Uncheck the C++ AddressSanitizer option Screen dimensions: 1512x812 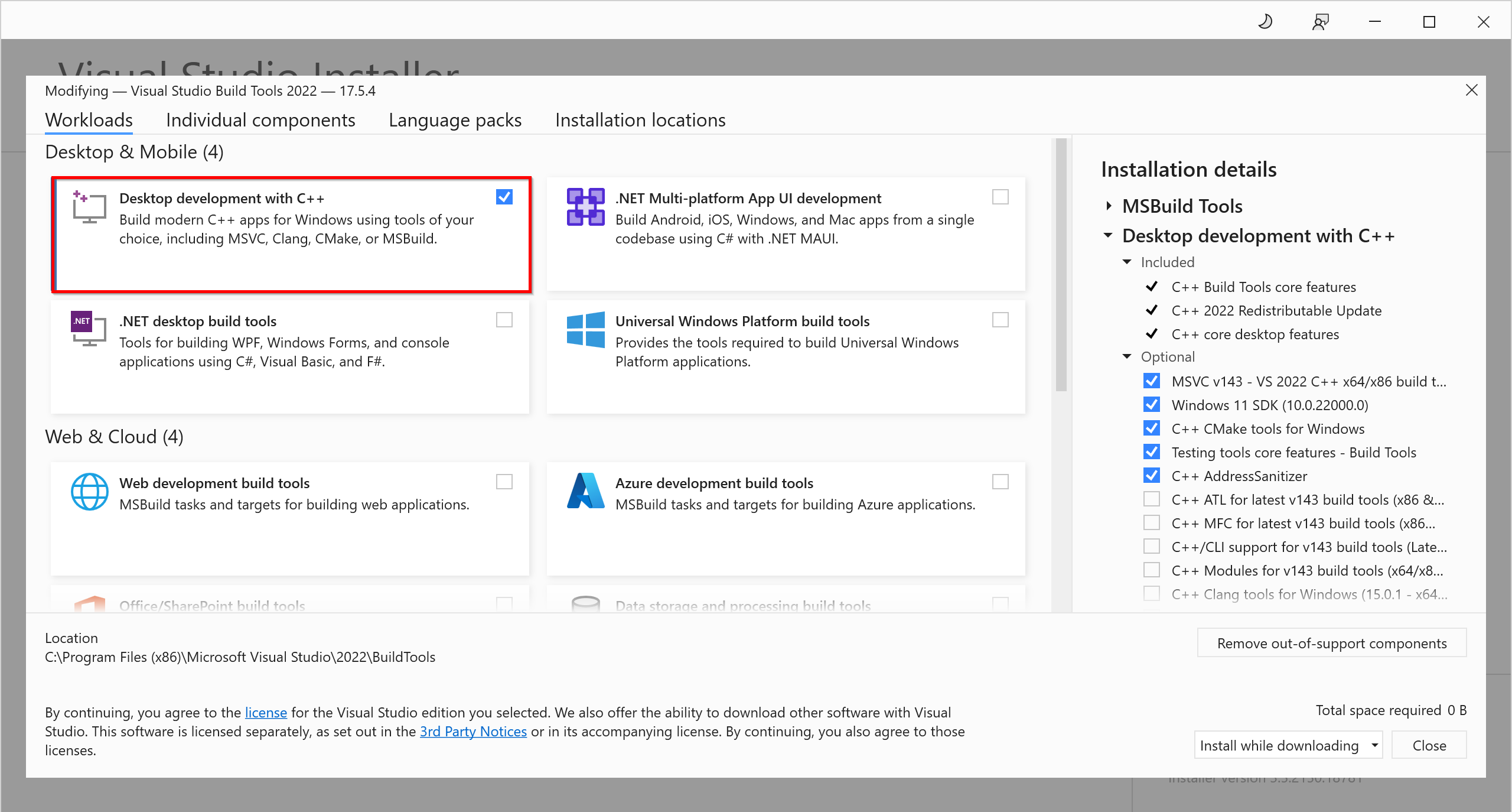pos(1152,476)
